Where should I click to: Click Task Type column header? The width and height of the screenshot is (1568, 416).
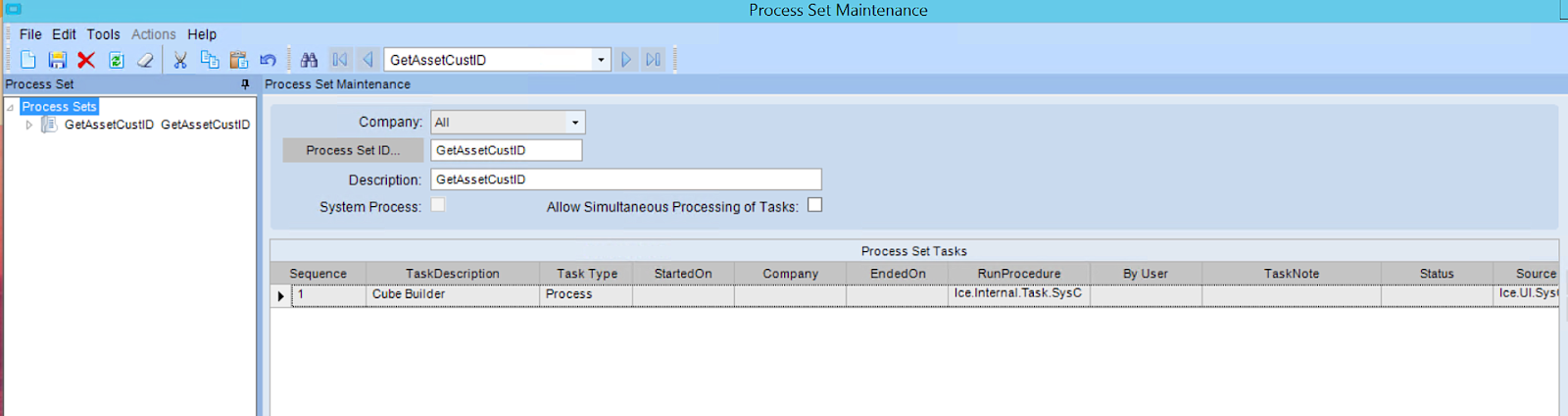[x=587, y=274]
